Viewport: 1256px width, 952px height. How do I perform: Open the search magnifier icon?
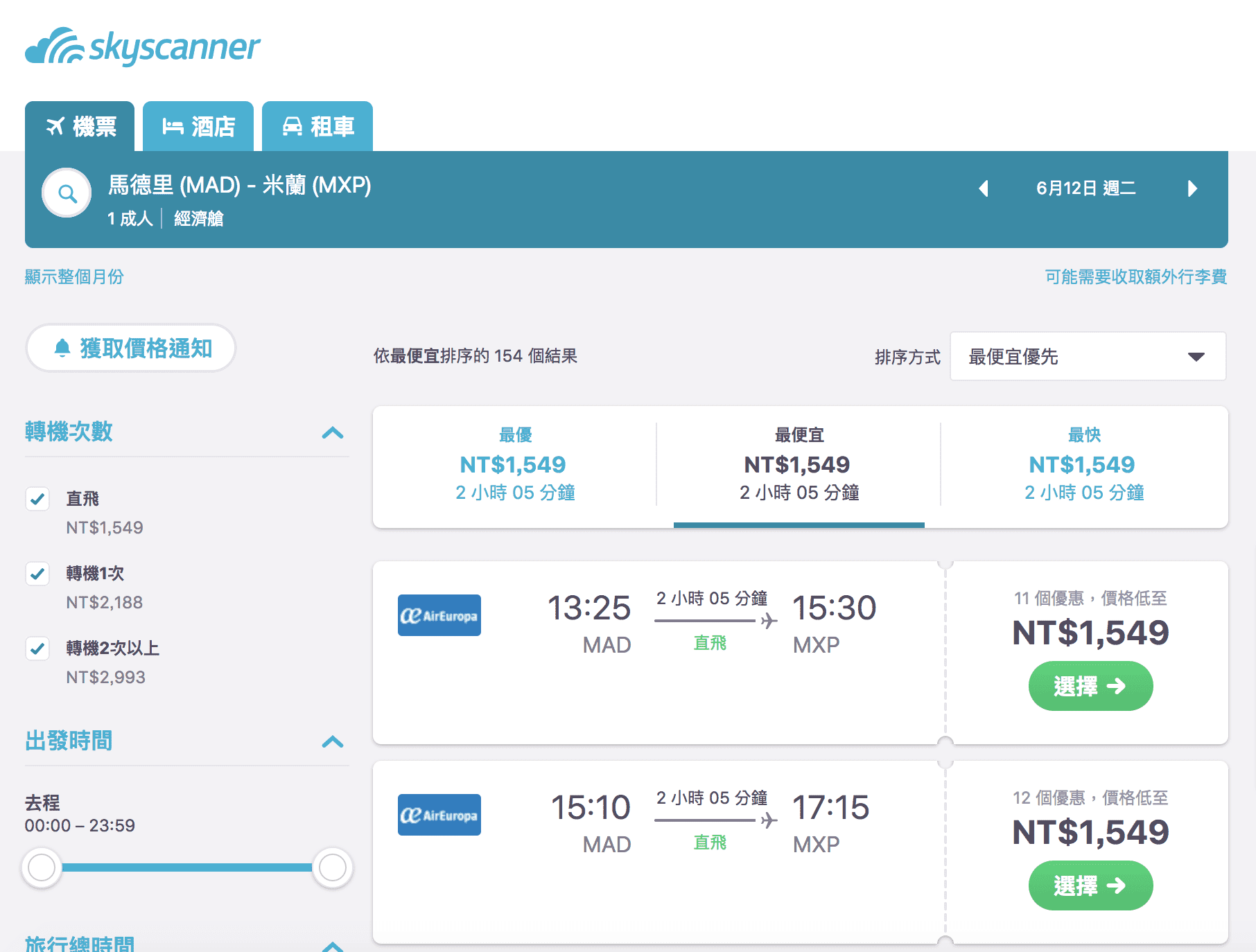67,193
